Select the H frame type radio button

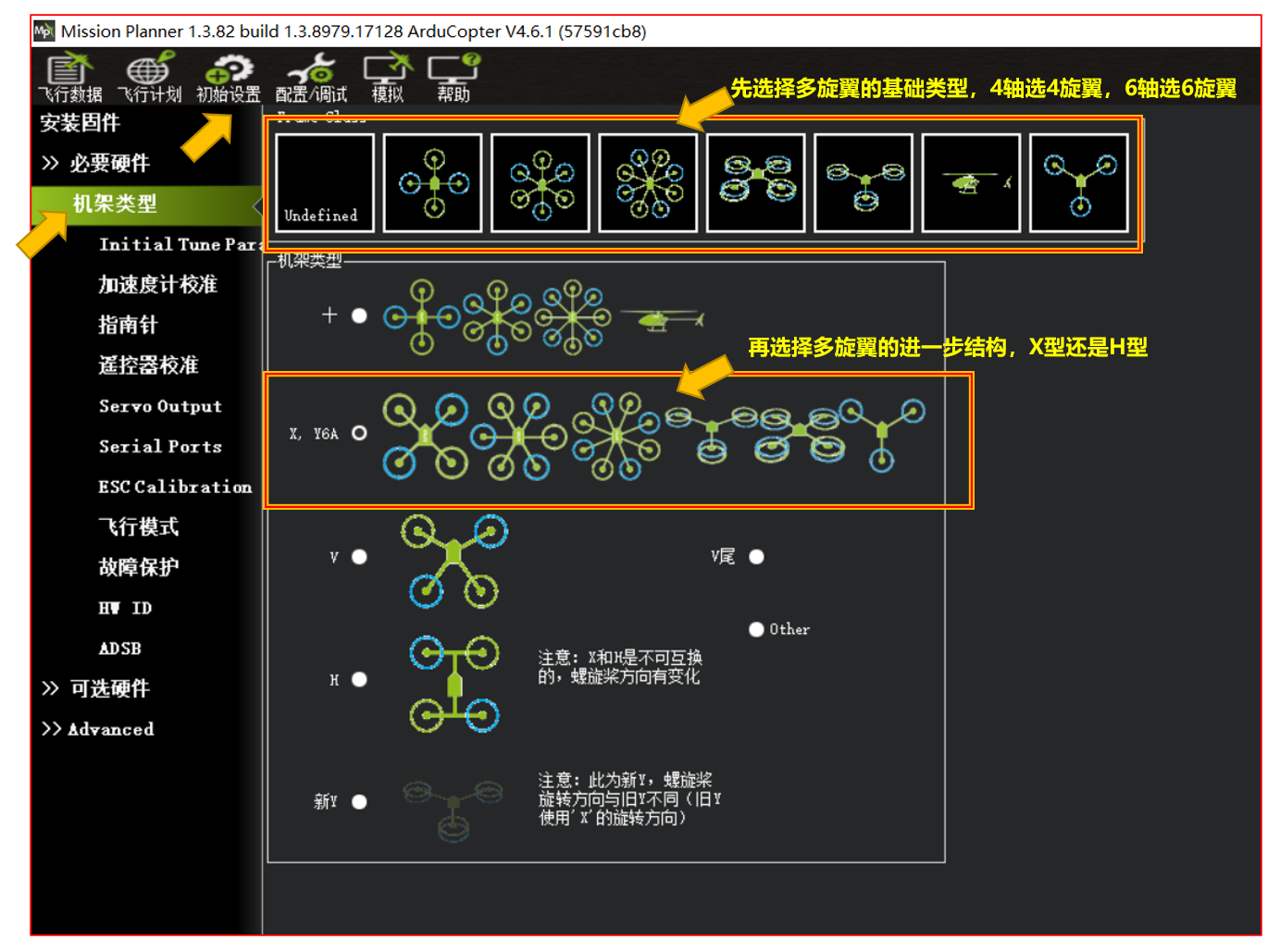point(359,680)
